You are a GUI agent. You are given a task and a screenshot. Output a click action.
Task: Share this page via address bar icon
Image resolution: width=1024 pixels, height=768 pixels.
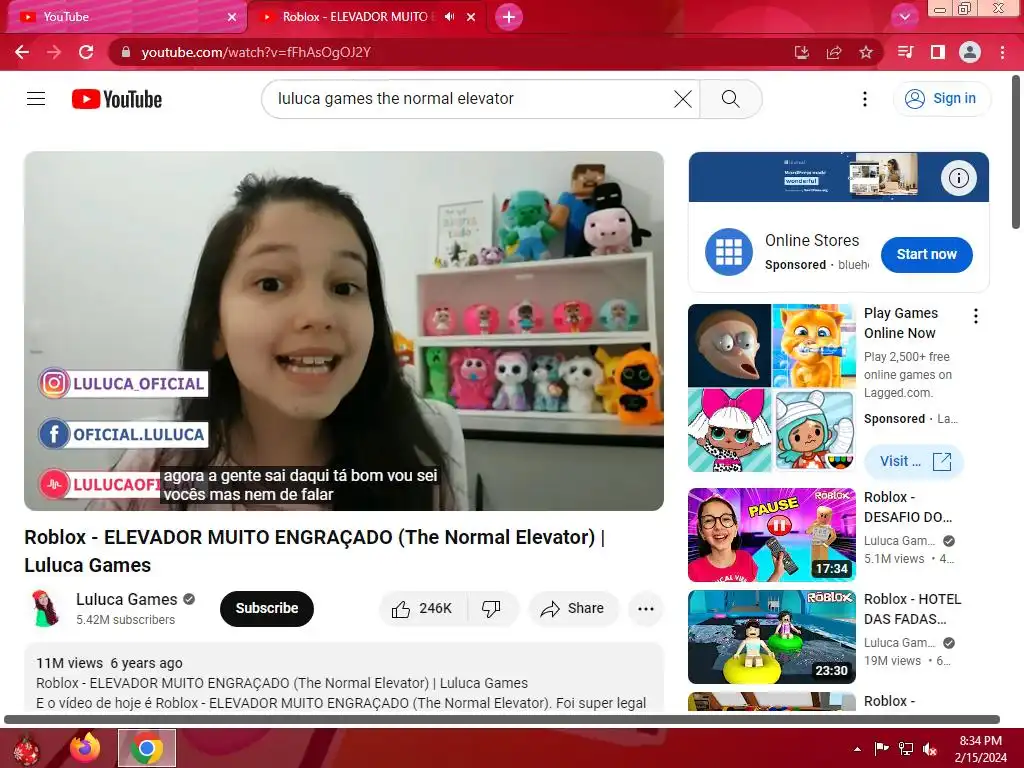[834, 52]
